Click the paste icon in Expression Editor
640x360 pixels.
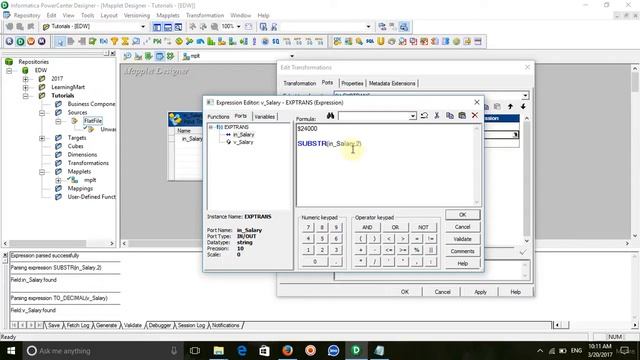462,116
